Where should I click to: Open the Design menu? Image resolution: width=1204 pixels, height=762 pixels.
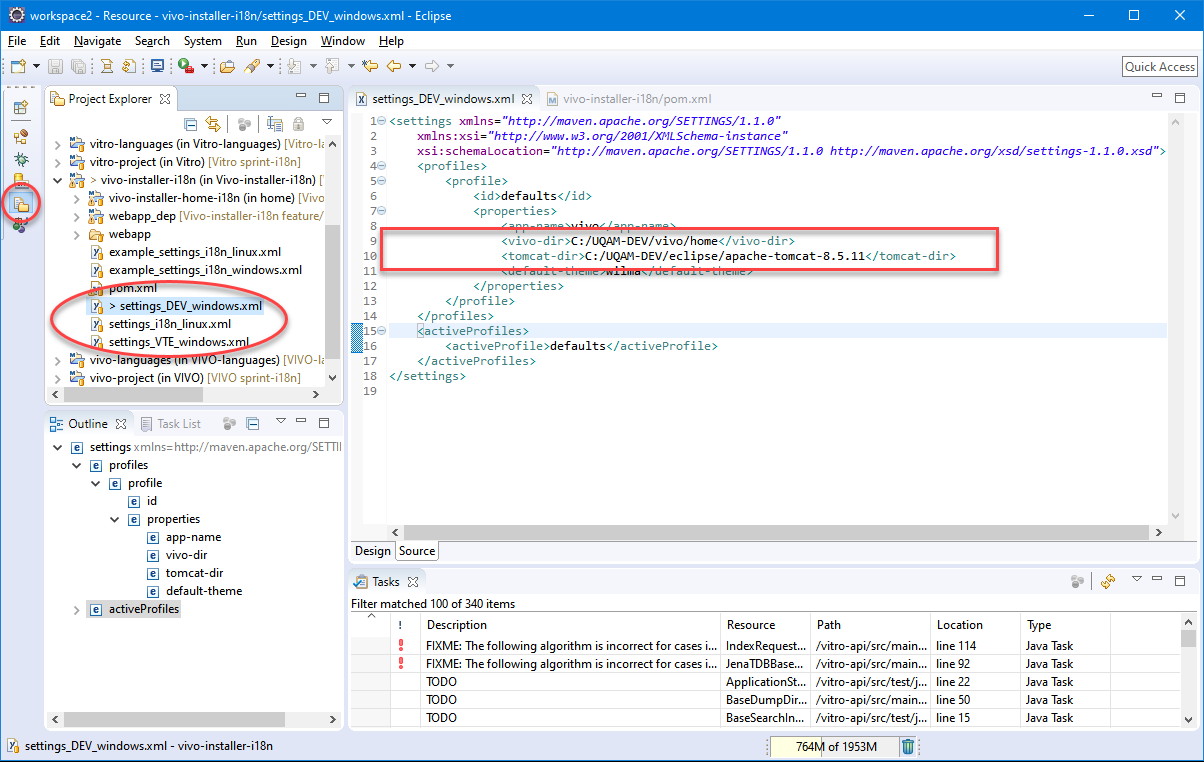(x=288, y=41)
